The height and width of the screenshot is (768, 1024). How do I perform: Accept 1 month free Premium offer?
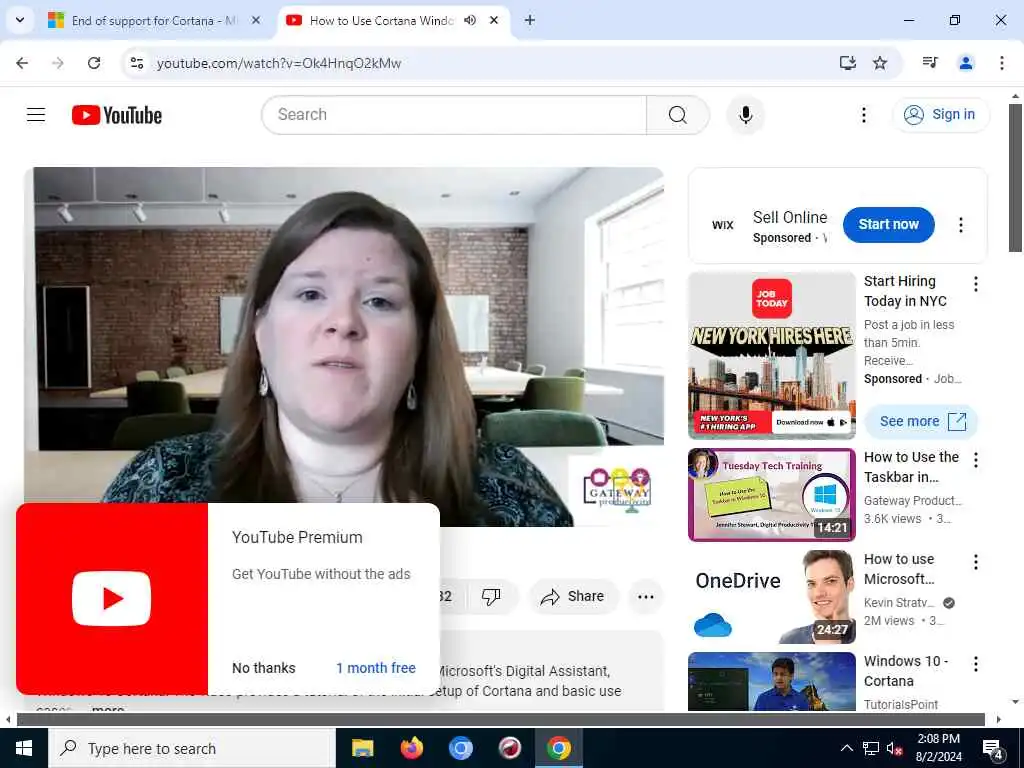coord(376,668)
